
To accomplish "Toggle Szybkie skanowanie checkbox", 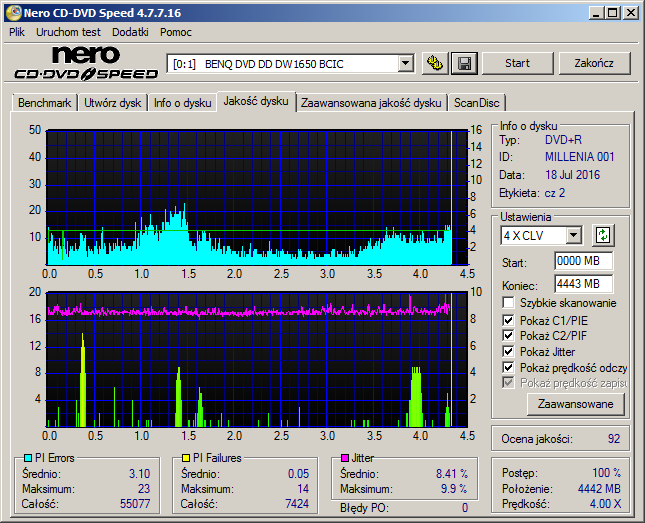I will tap(508, 303).
